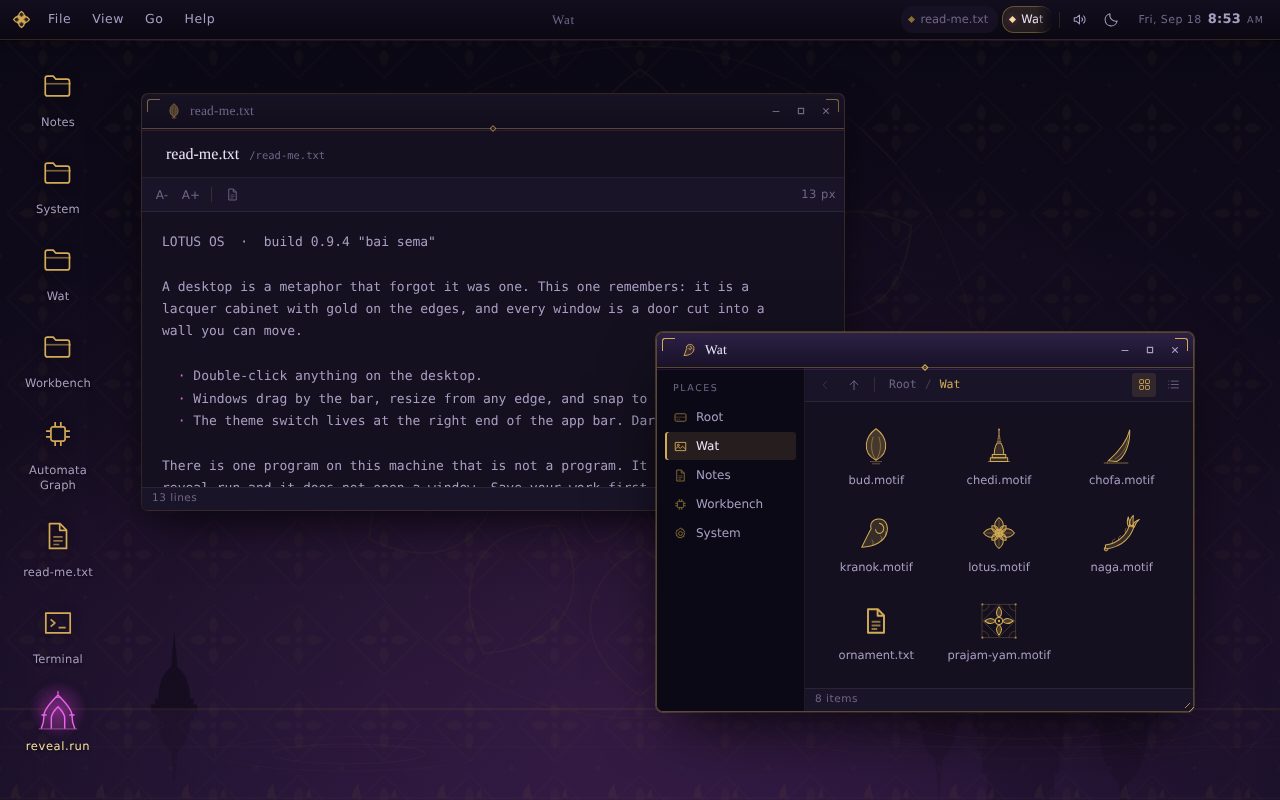Image resolution: width=1280 pixels, height=800 pixels.
Task: Open bud.motif in the Wat window
Action: click(x=876, y=458)
